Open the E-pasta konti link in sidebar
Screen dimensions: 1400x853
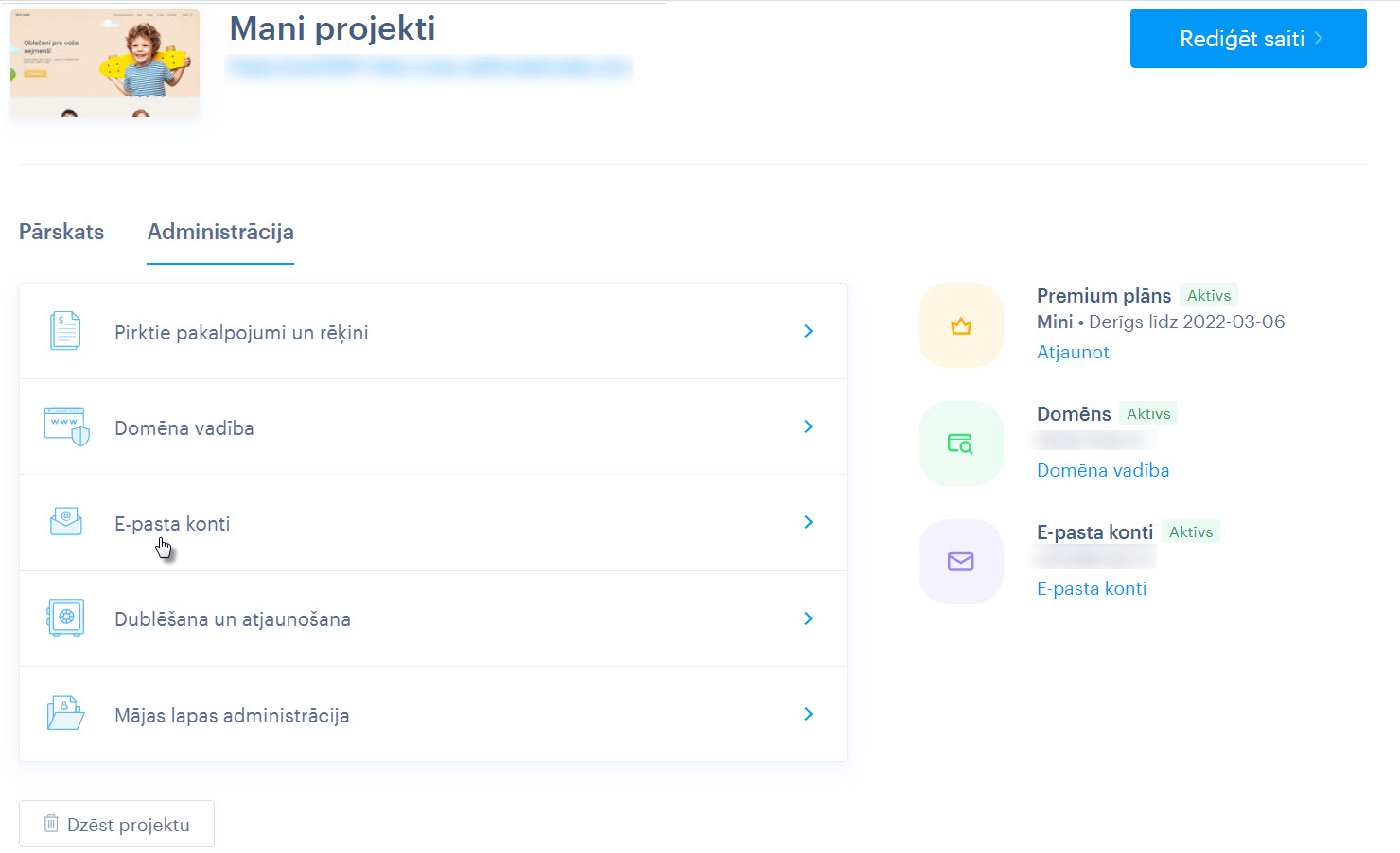coord(1092,588)
